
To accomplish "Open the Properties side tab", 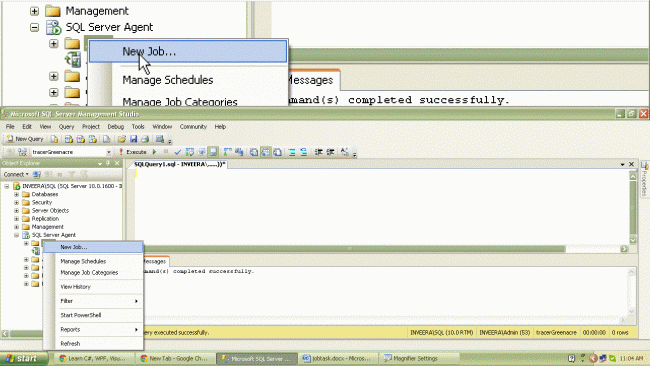I will (644, 179).
